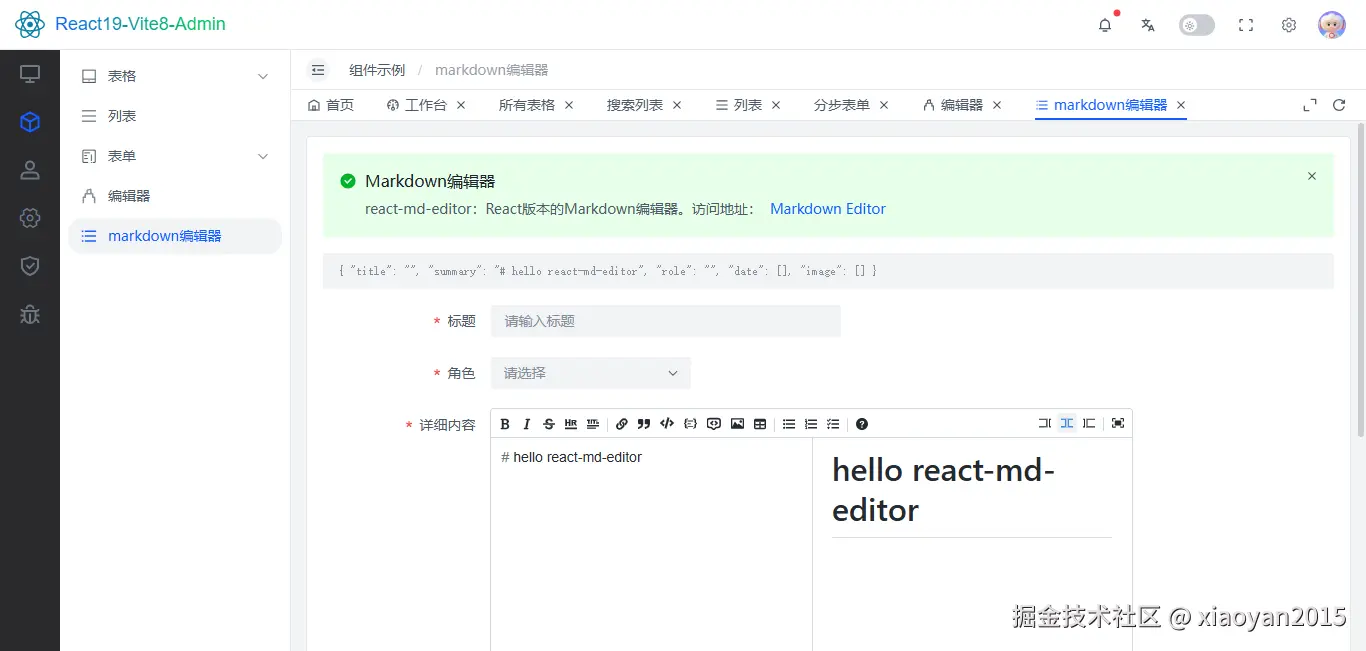Toggle markdown editor fullscreen

tap(1118, 424)
